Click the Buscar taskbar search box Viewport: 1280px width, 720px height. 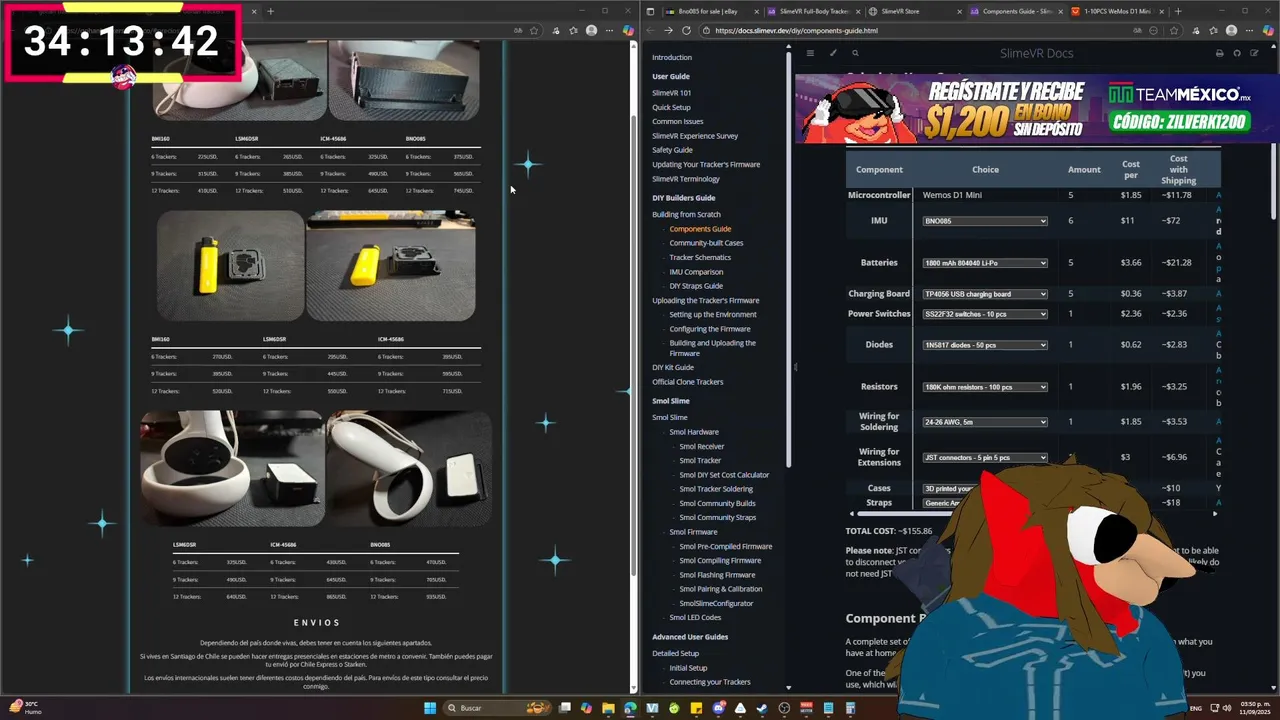point(497,708)
